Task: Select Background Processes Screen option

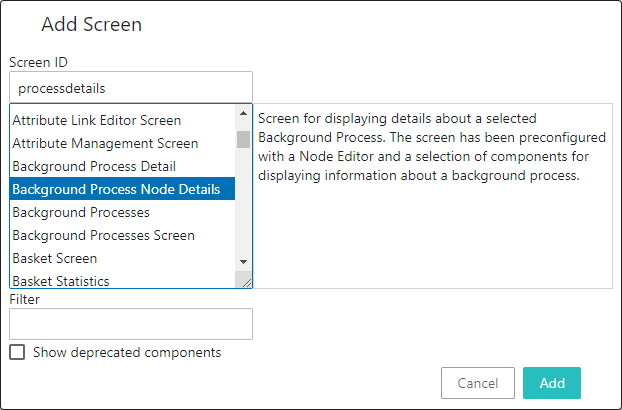Action: point(103,235)
